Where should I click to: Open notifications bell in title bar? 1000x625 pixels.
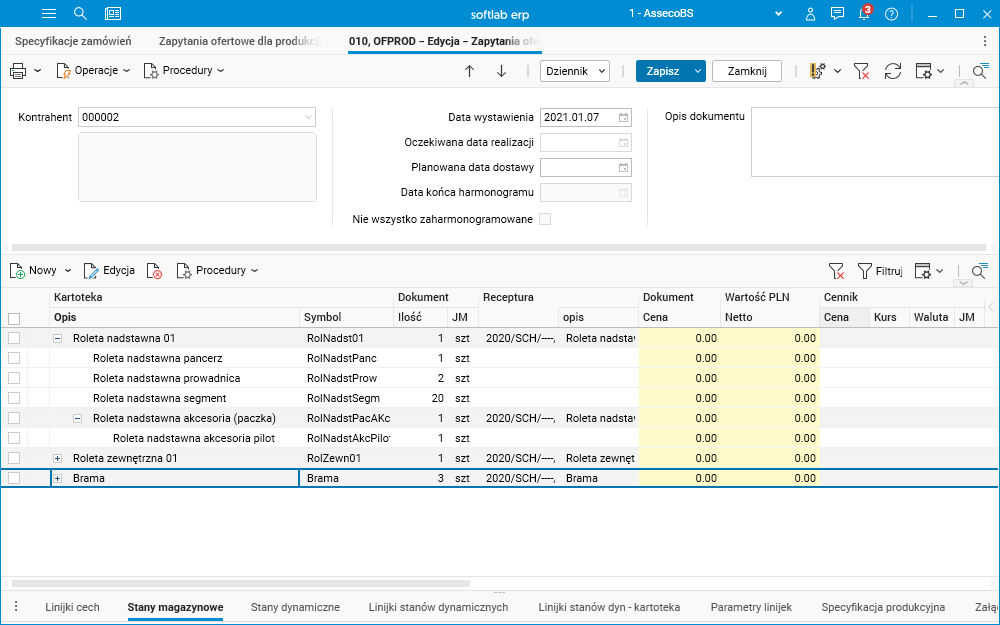click(x=864, y=14)
